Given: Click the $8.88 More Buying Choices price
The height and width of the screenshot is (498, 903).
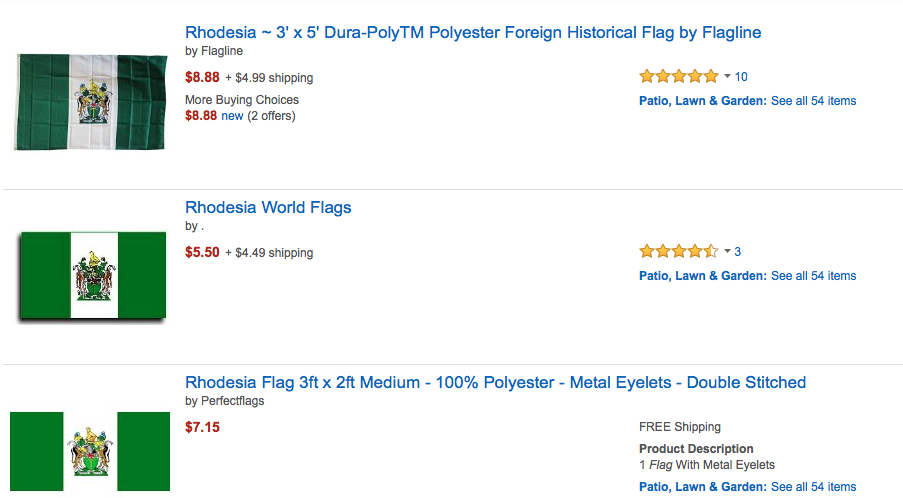Looking at the screenshot, I should point(201,116).
